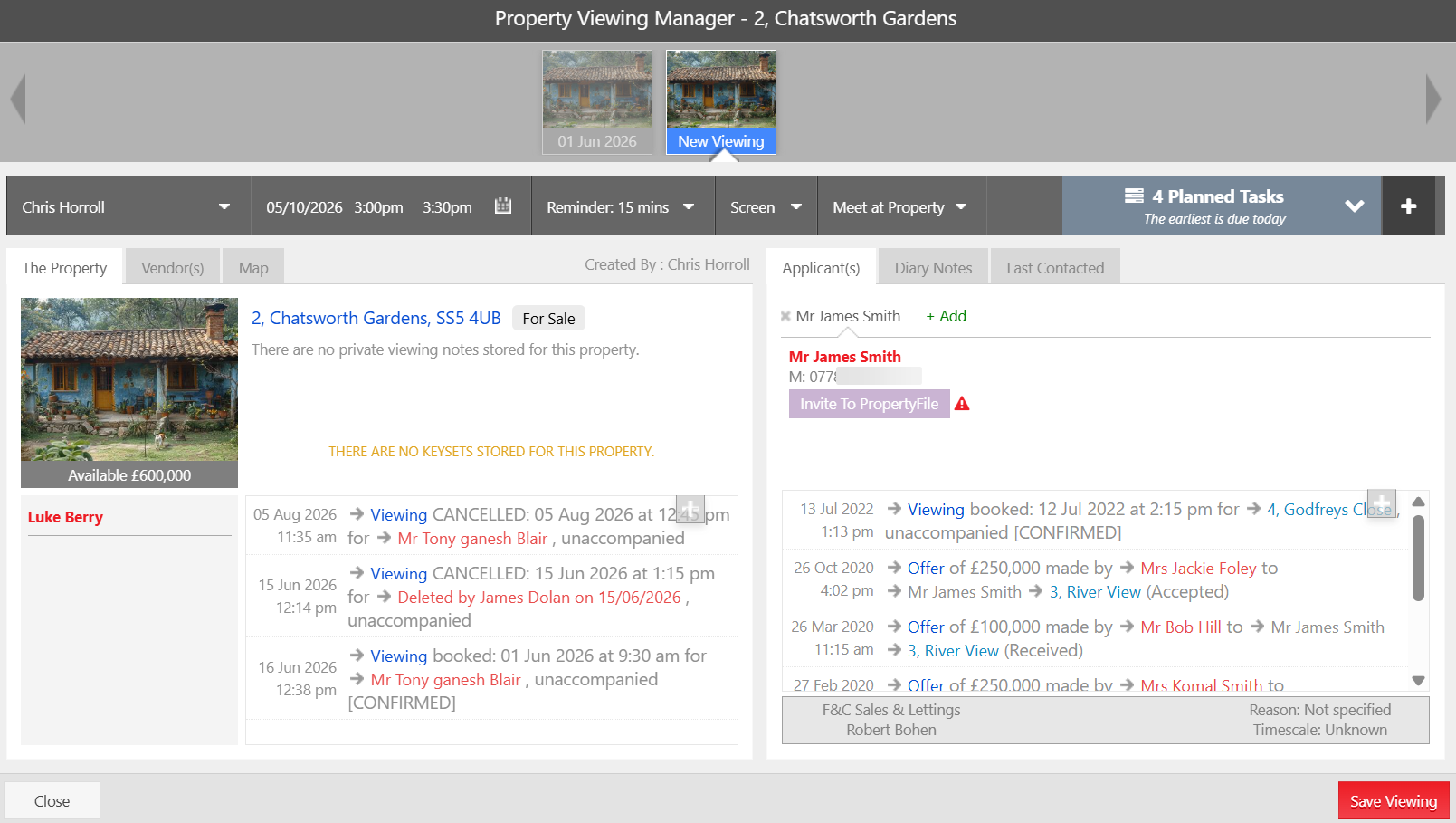Viewport: 1456px width, 823px height.
Task: Expand the 4 Planned Tasks chevron
Action: pyautogui.click(x=1355, y=206)
